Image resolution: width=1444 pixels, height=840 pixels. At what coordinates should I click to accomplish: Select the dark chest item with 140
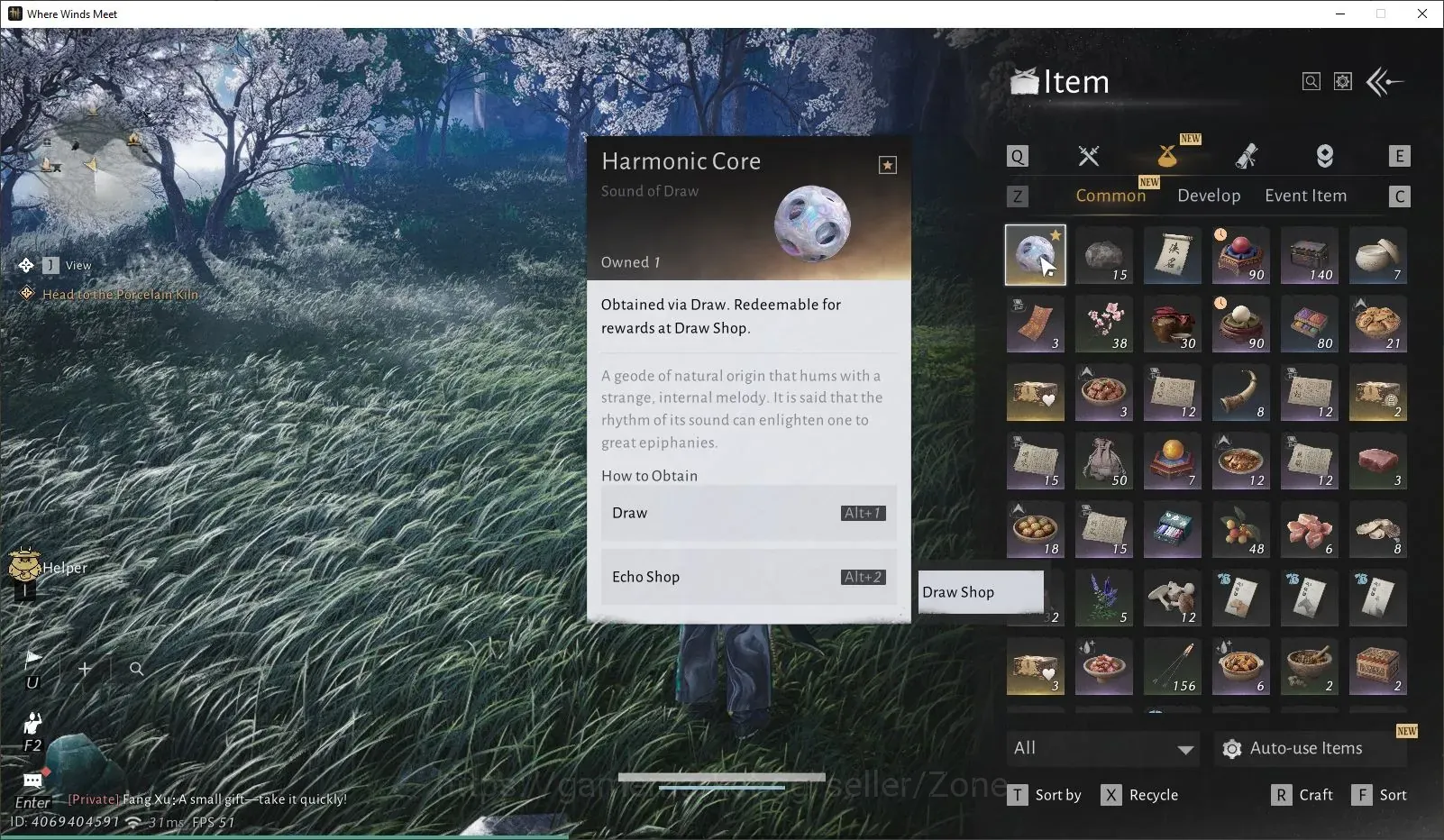point(1310,255)
